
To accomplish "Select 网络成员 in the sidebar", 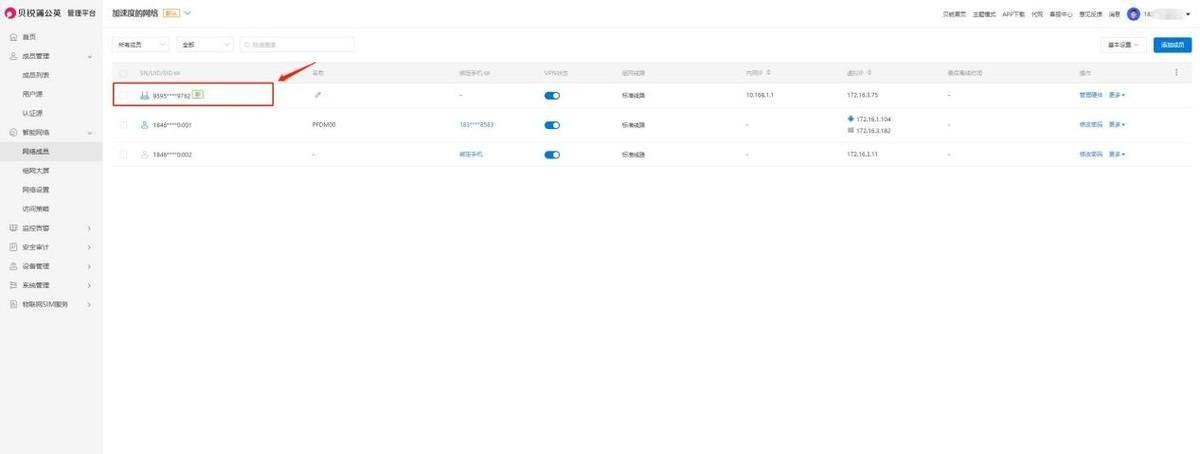I will click(36, 151).
